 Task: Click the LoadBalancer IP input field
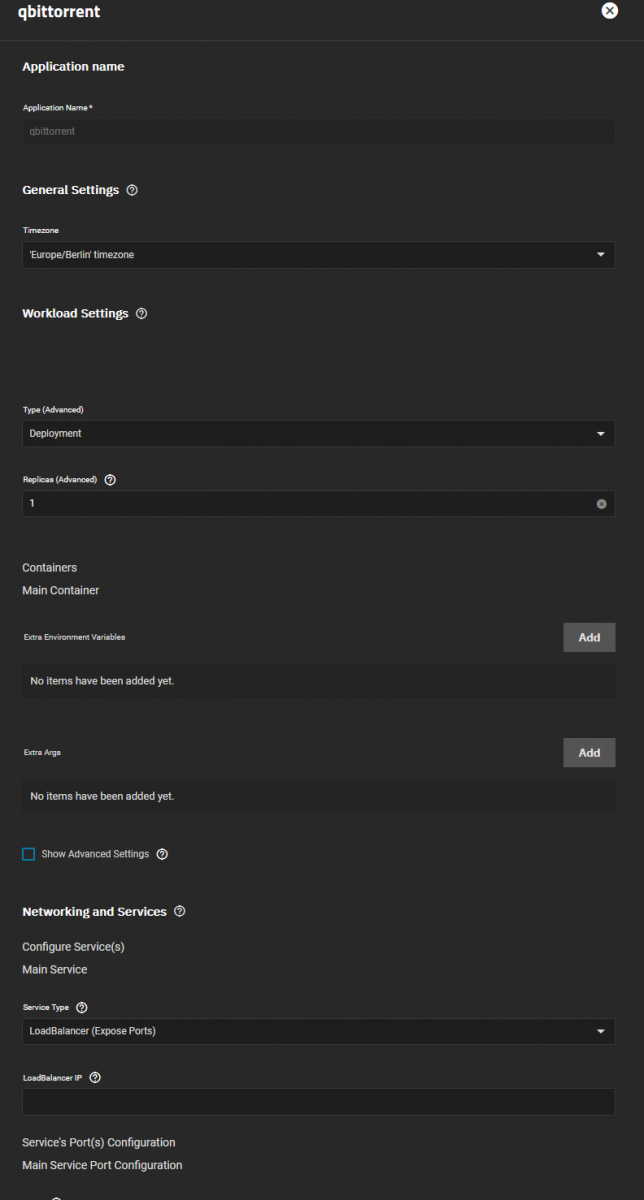point(318,1101)
